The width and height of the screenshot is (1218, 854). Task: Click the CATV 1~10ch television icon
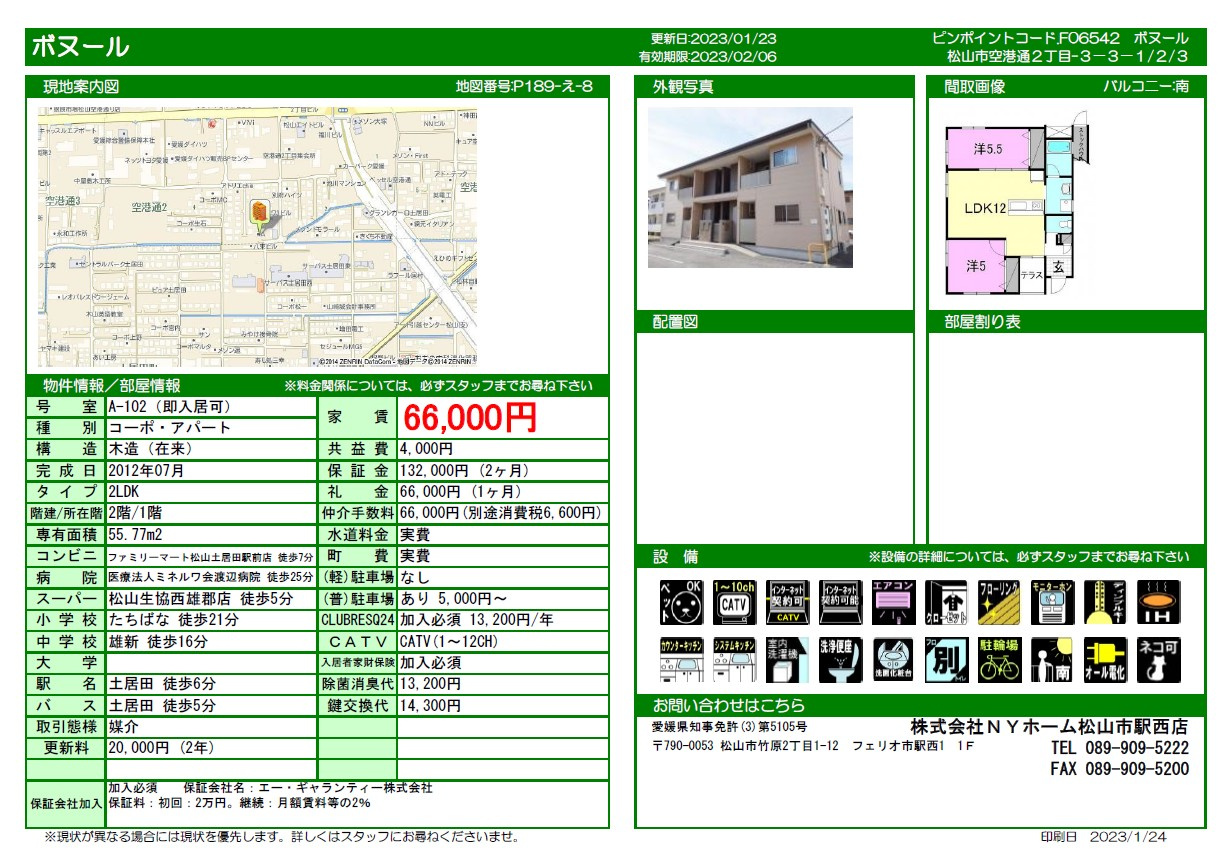pos(733,603)
